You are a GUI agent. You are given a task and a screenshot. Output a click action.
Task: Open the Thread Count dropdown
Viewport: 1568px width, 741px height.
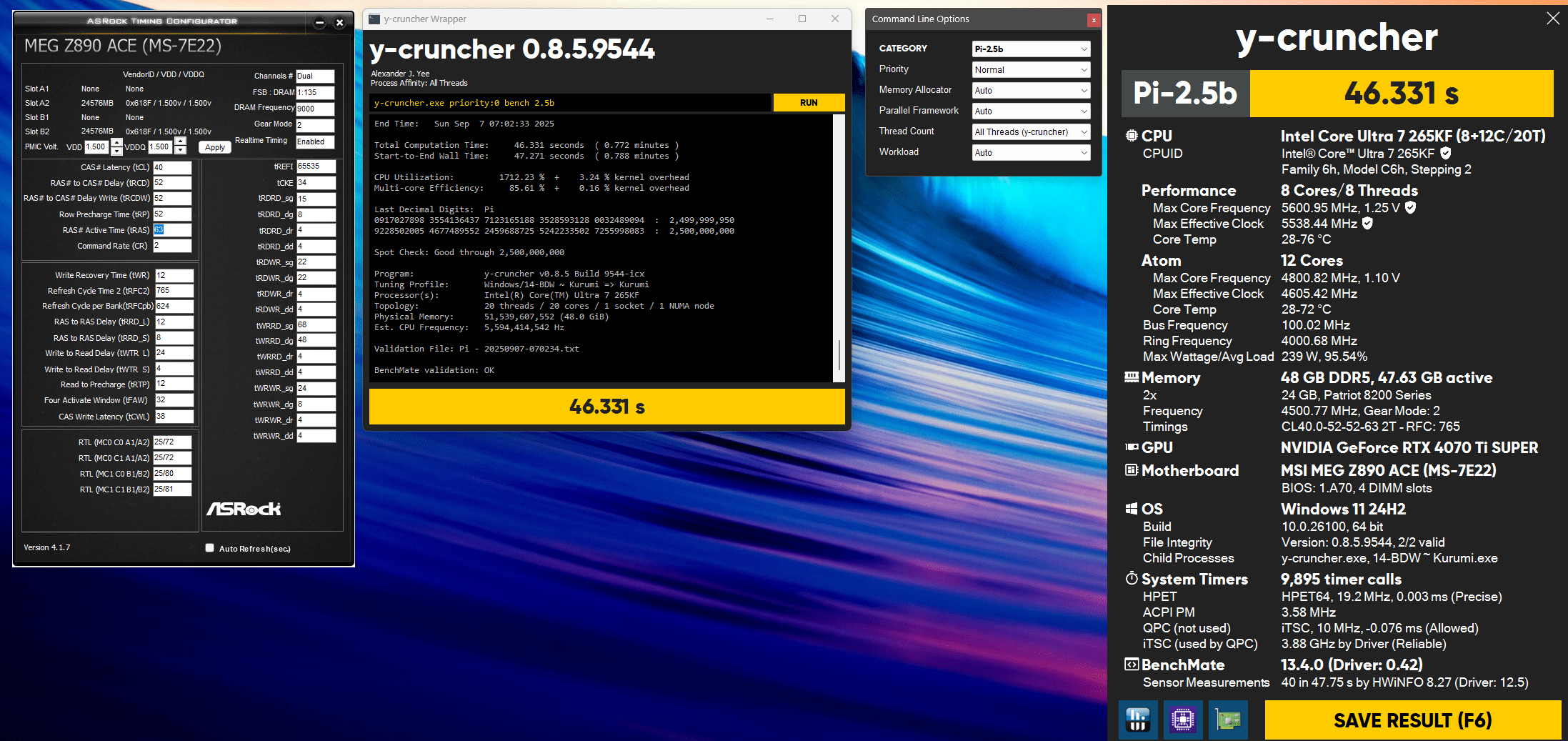[x=1031, y=131]
